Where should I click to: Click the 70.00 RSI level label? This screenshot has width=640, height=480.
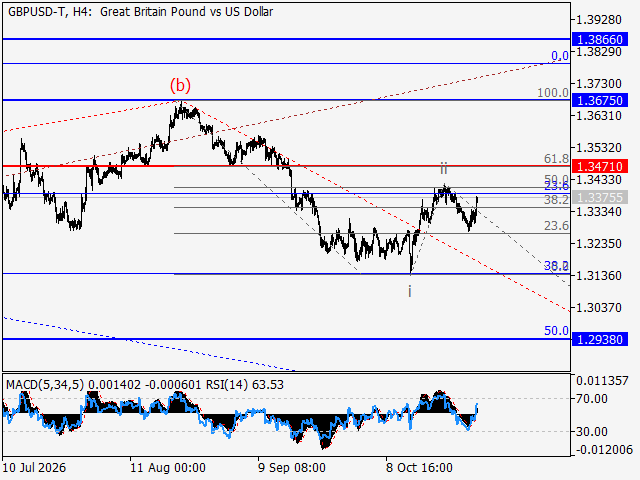pyautogui.click(x=591, y=399)
